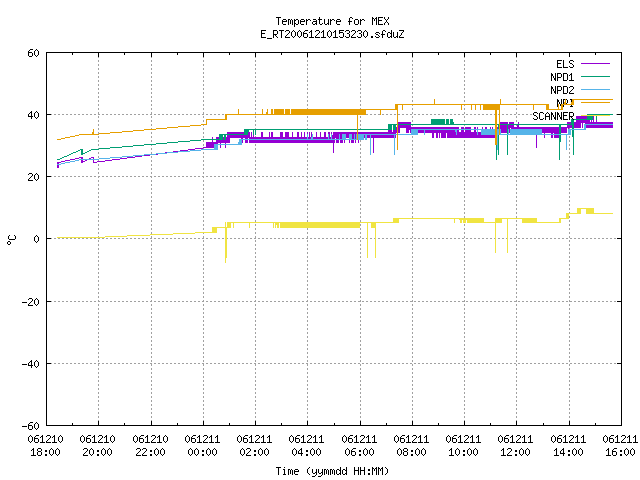
Task: Click the purple ELS legend line sample
Action: 596,64
